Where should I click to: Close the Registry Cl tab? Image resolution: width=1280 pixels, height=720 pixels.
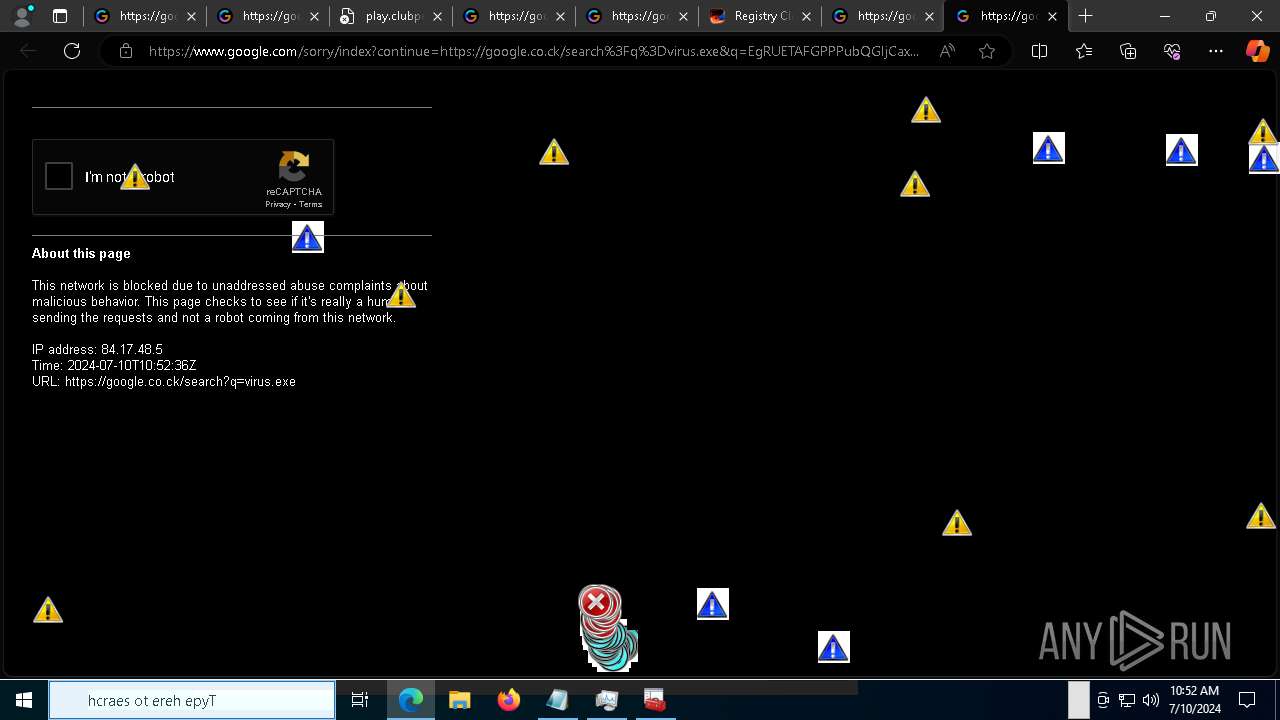coord(806,16)
